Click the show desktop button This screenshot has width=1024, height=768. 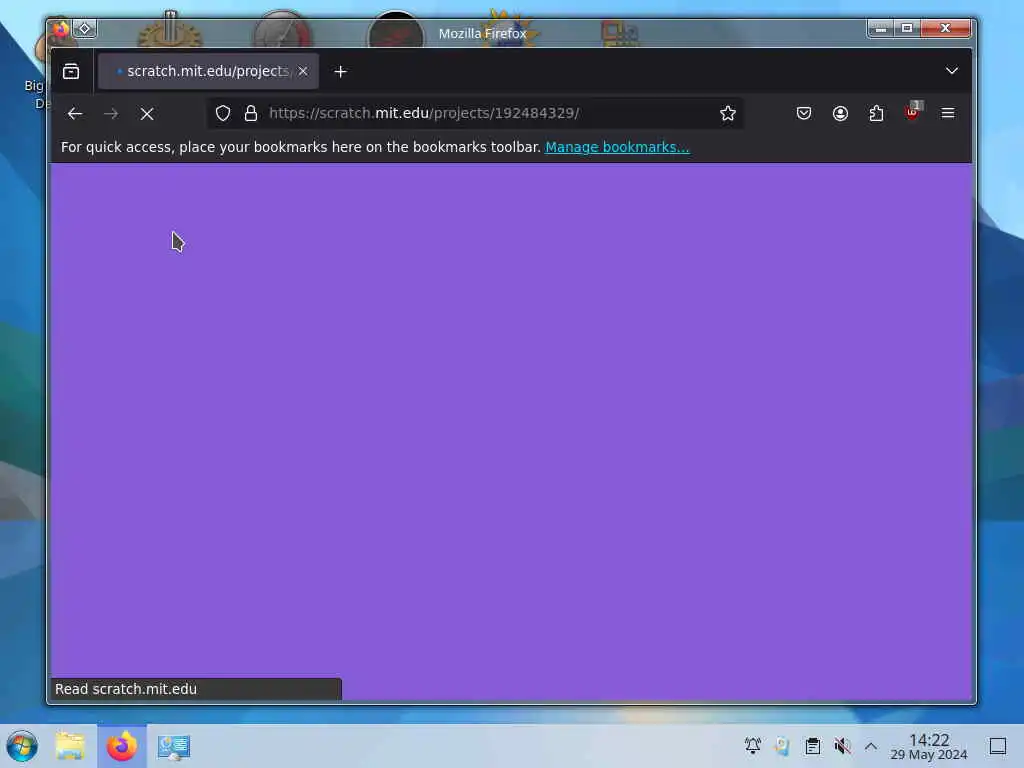click(x=997, y=746)
